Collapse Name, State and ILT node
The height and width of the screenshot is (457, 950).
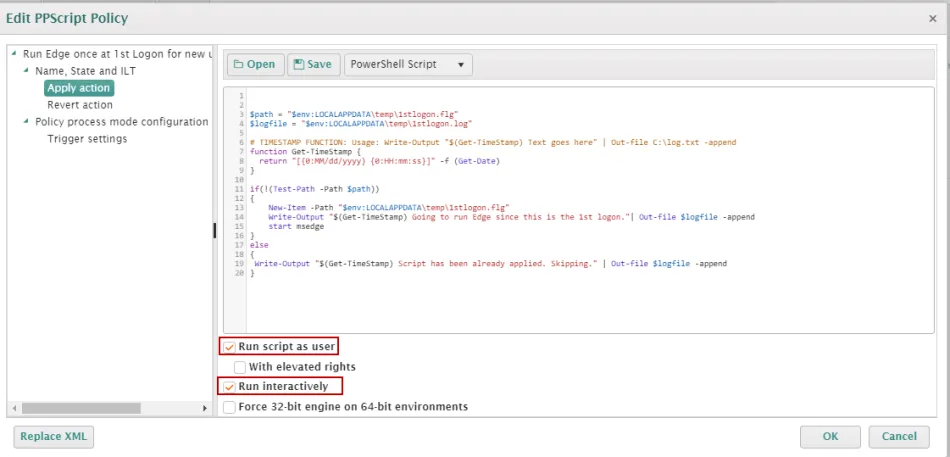[x=26, y=71]
